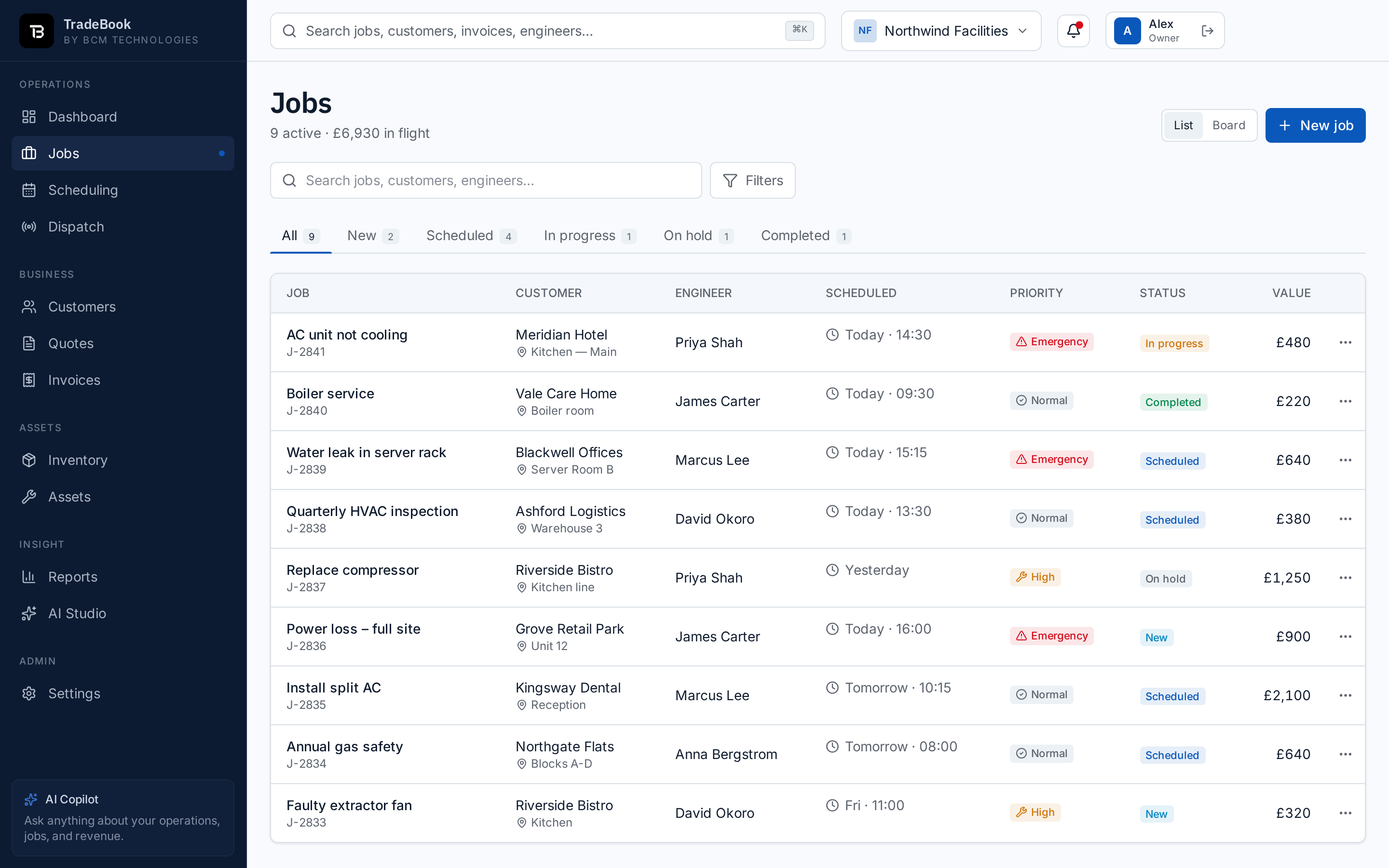The image size is (1389, 868).
Task: Click the NF company badge
Action: [x=865, y=31]
